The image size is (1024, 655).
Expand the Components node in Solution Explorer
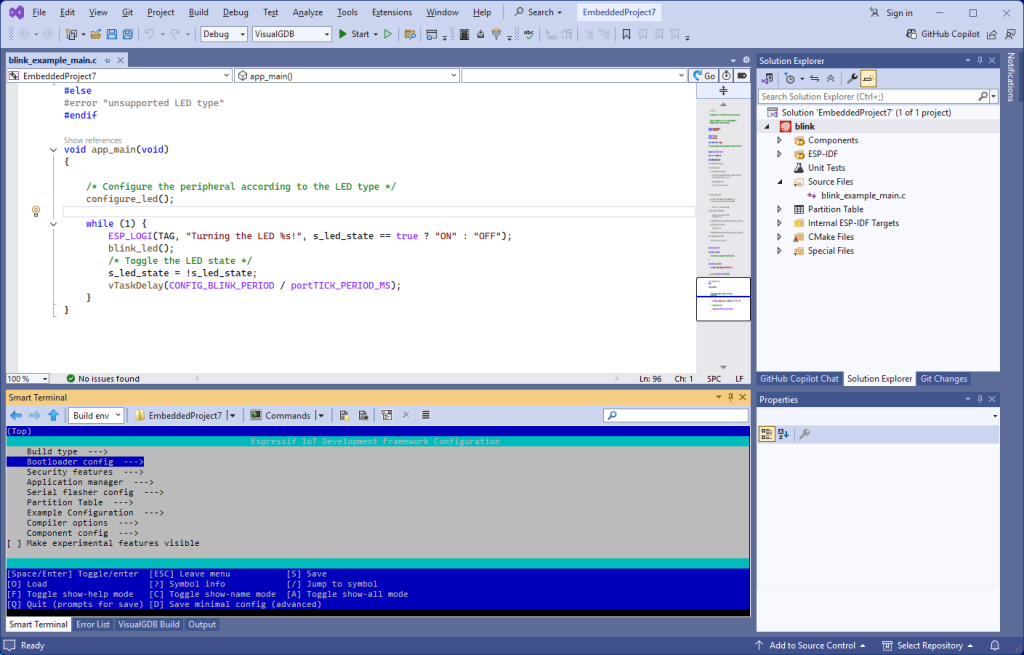(x=779, y=141)
